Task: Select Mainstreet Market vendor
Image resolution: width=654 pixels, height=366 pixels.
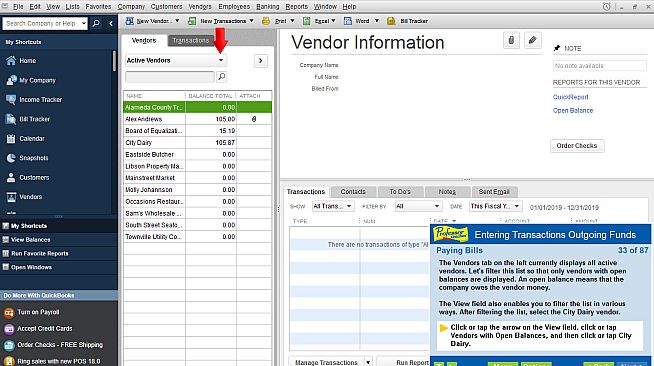Action: [x=197, y=178]
